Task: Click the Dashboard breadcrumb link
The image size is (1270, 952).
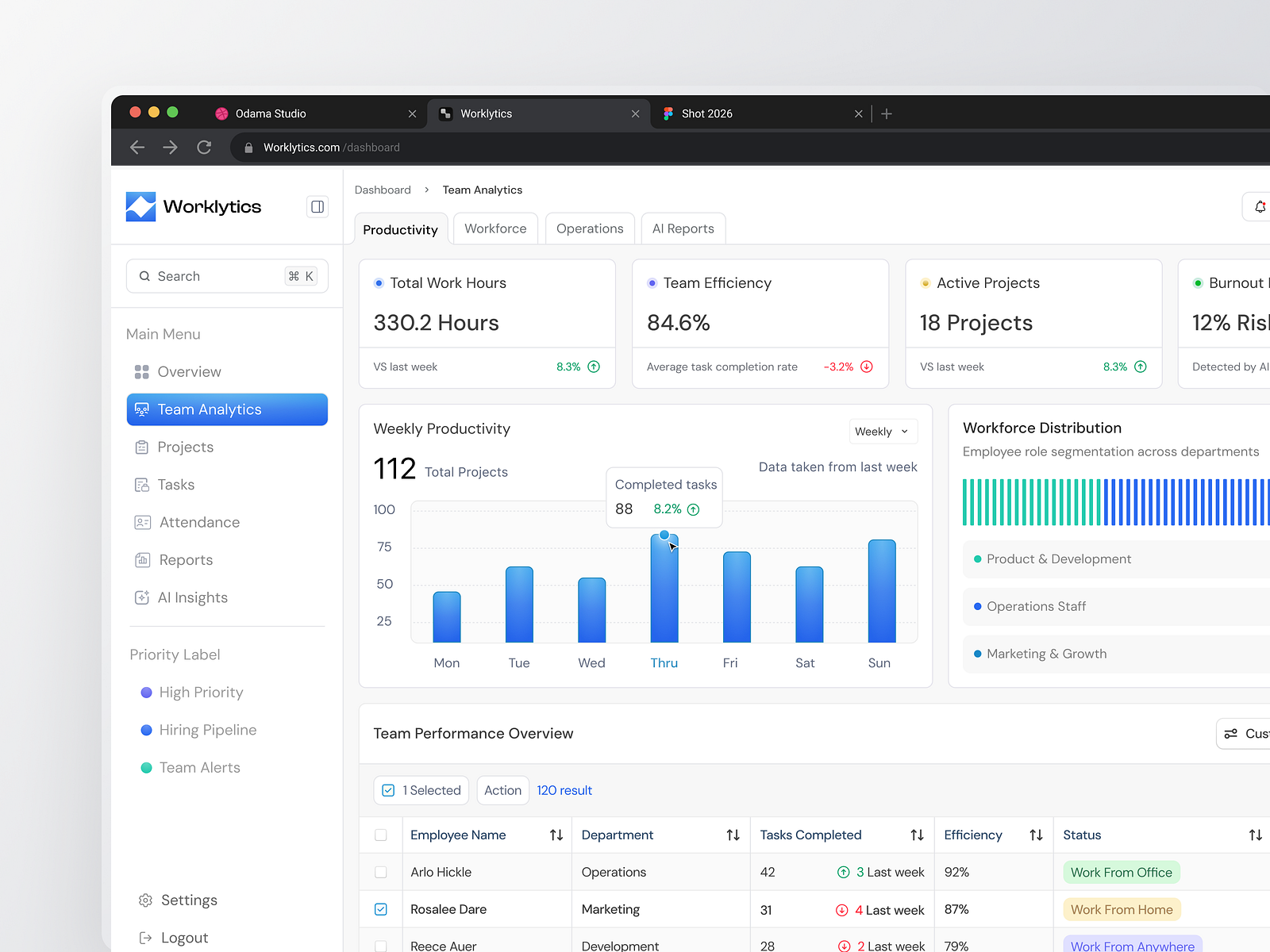Action: click(383, 190)
